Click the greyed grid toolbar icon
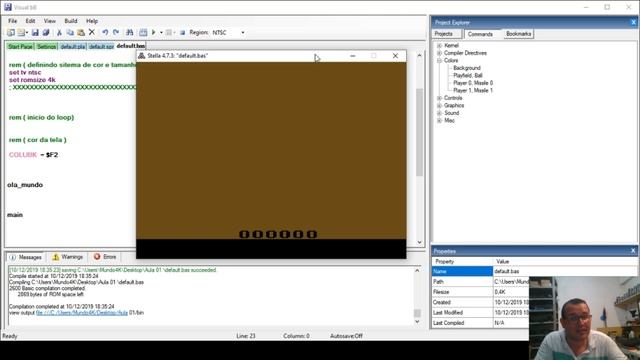 [169, 32]
